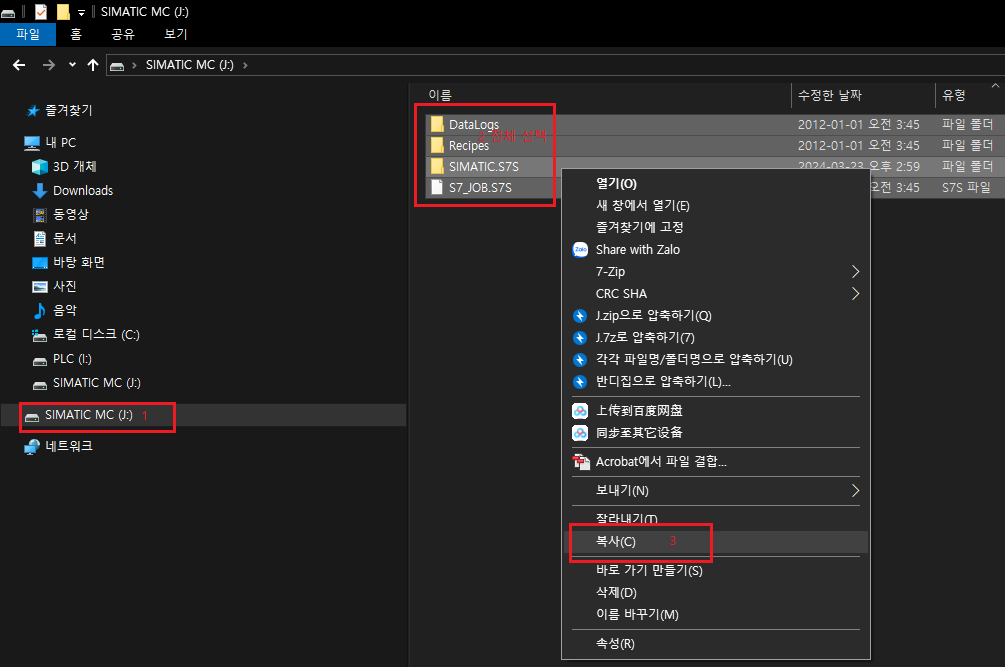This screenshot has height=667, width=1005.
Task: Click the New Folder quick-access icon in title bar
Action: click(x=63, y=12)
